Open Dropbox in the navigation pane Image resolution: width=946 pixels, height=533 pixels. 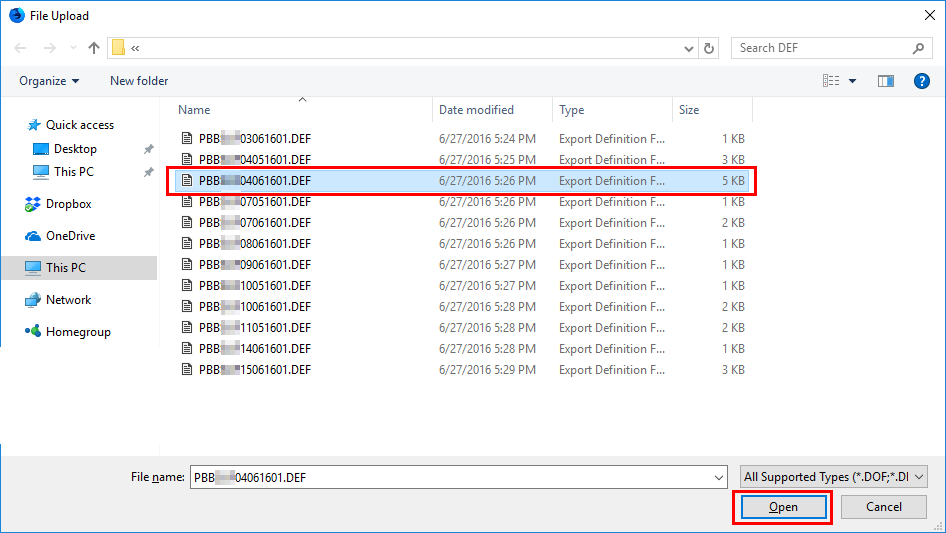click(68, 204)
